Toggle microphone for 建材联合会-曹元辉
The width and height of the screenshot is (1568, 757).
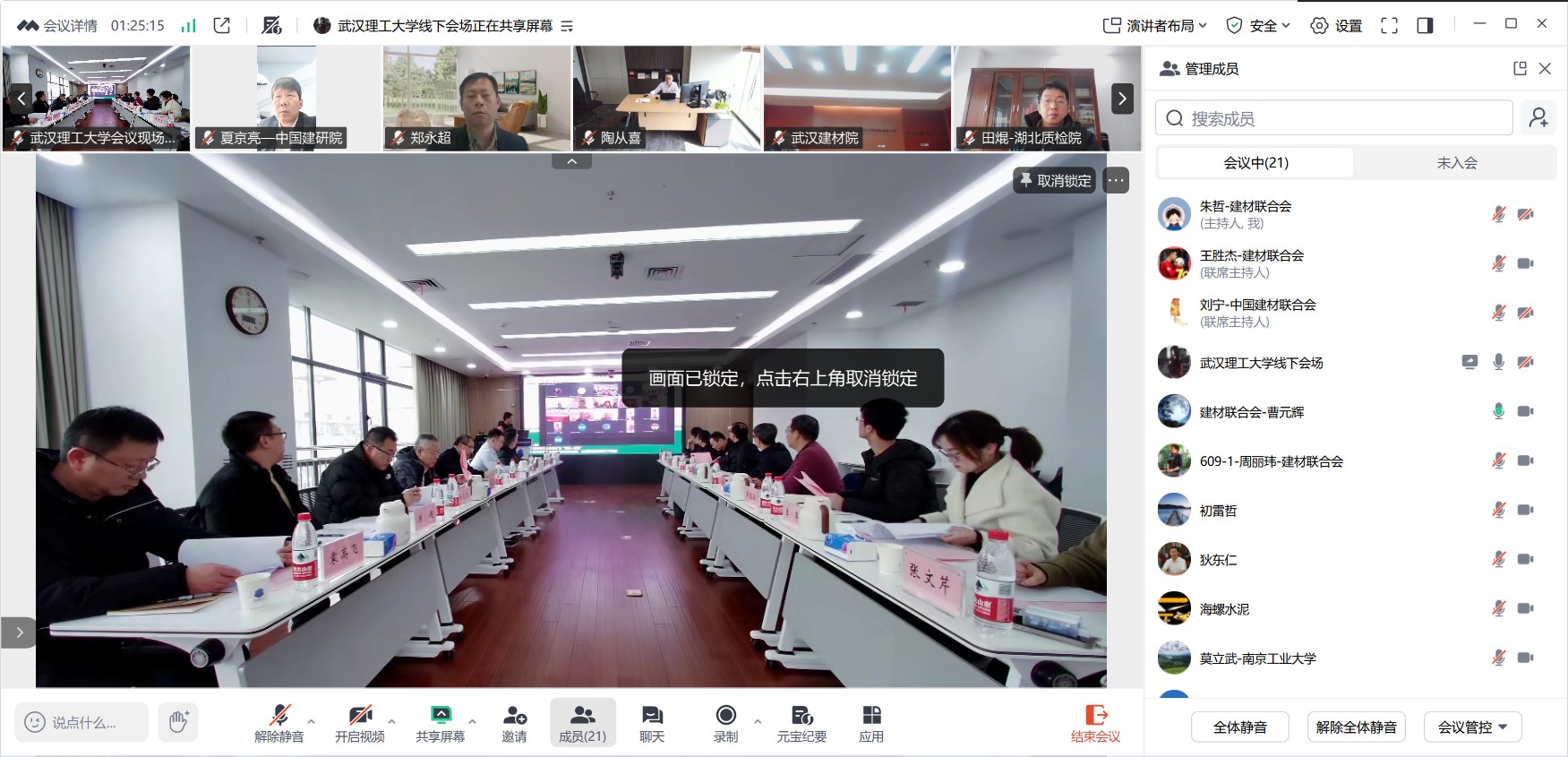coord(1498,411)
